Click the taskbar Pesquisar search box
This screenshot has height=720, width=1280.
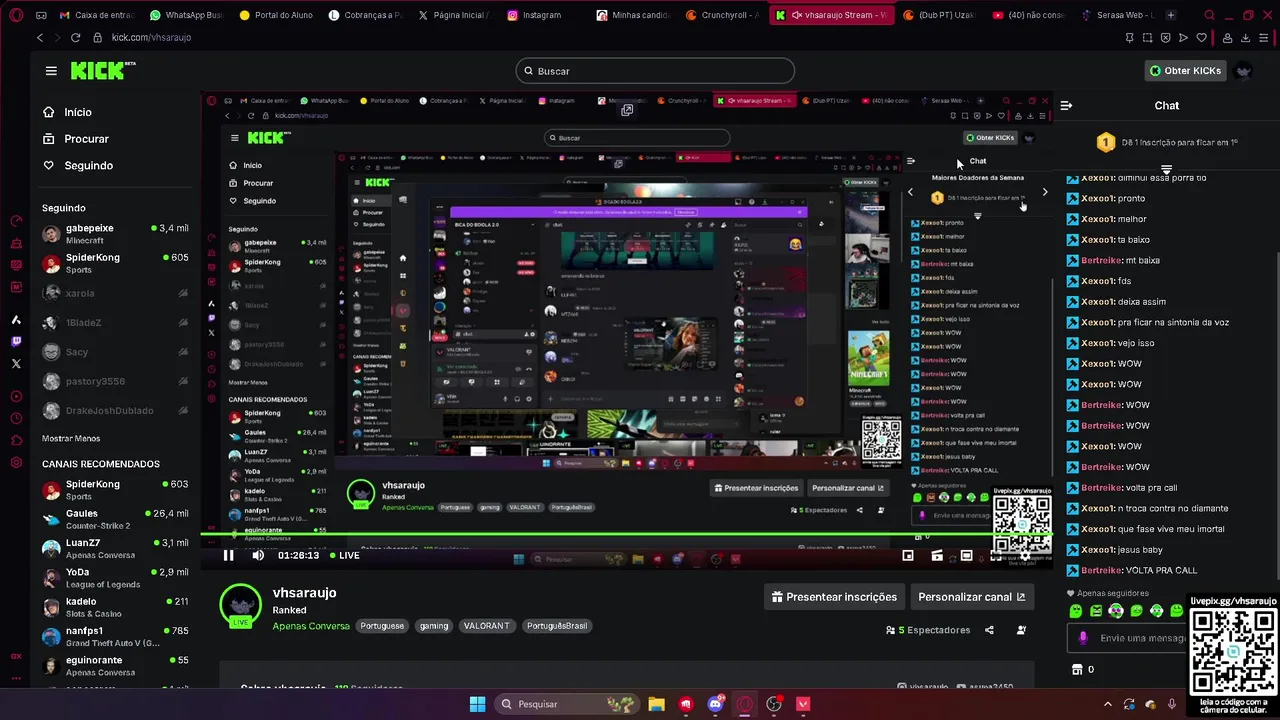tap(565, 704)
